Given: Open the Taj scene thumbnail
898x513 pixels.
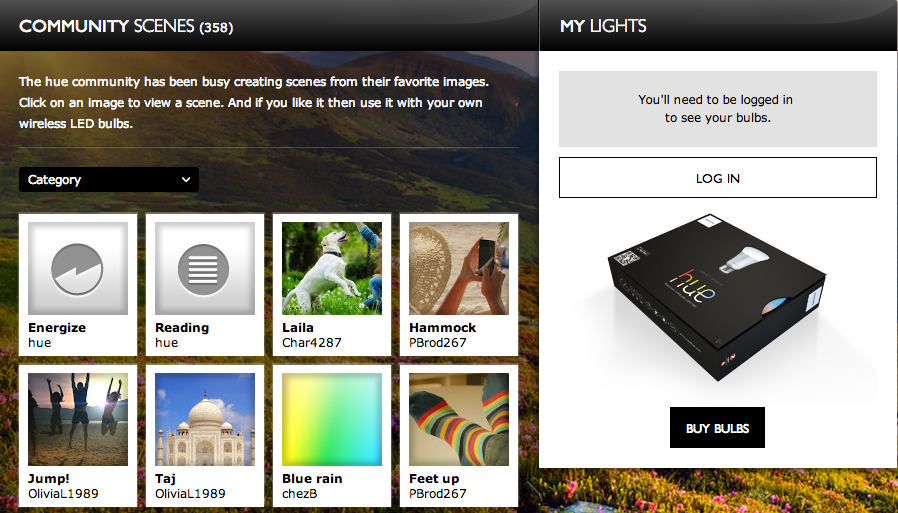Looking at the screenshot, I should tap(205, 420).
